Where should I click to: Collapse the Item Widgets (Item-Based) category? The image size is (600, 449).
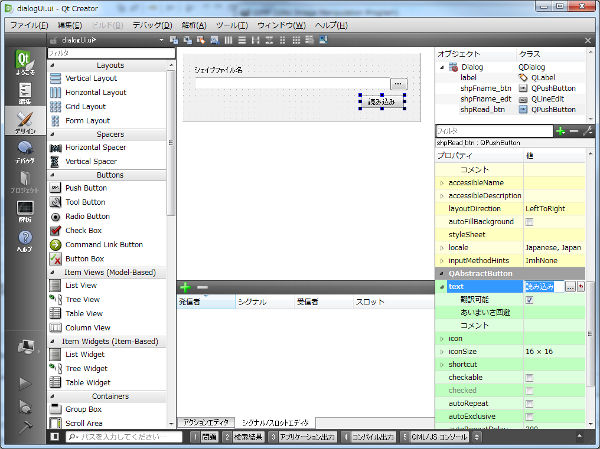52,341
